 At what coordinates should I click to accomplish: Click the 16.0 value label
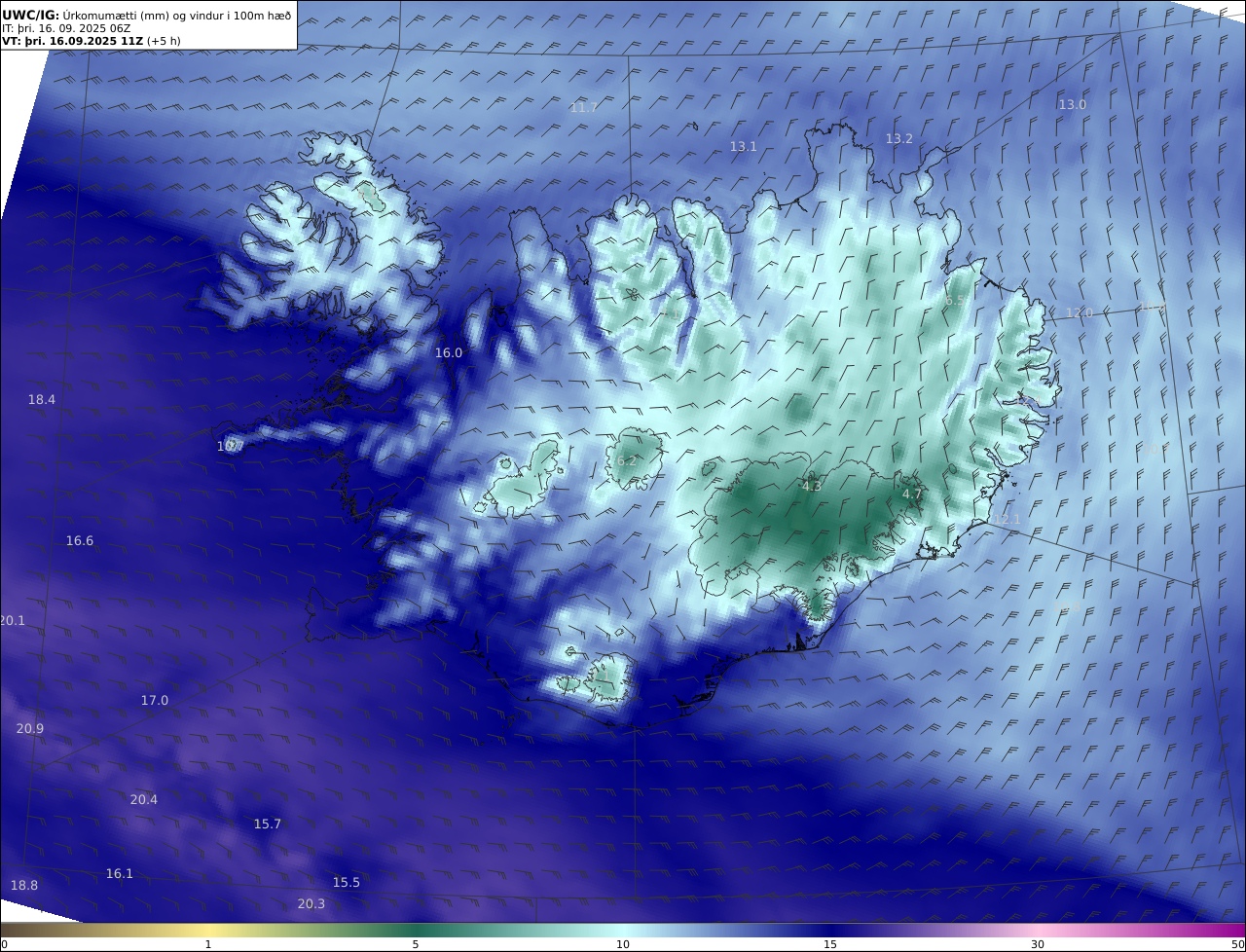[x=449, y=353]
